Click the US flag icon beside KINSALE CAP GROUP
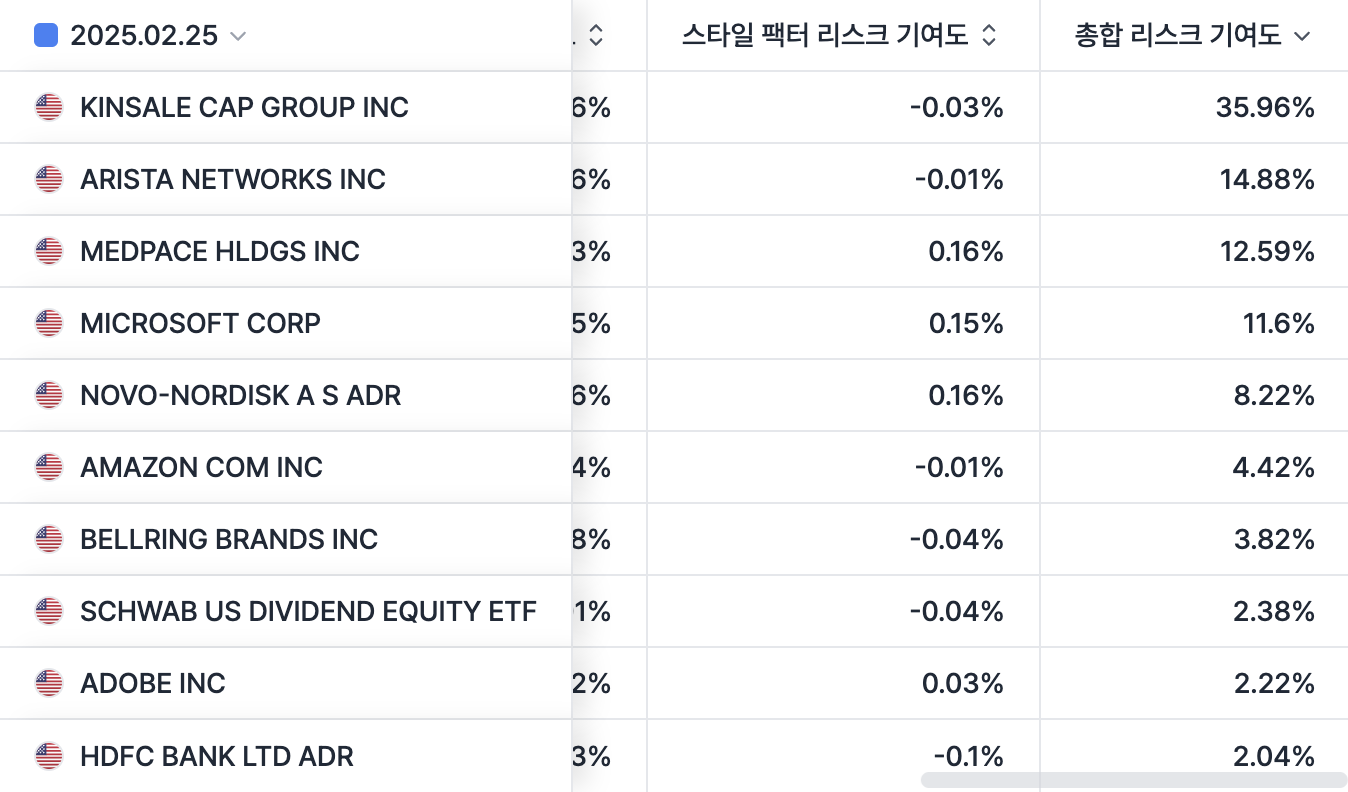Screen dimensions: 1348x792 coord(48,107)
